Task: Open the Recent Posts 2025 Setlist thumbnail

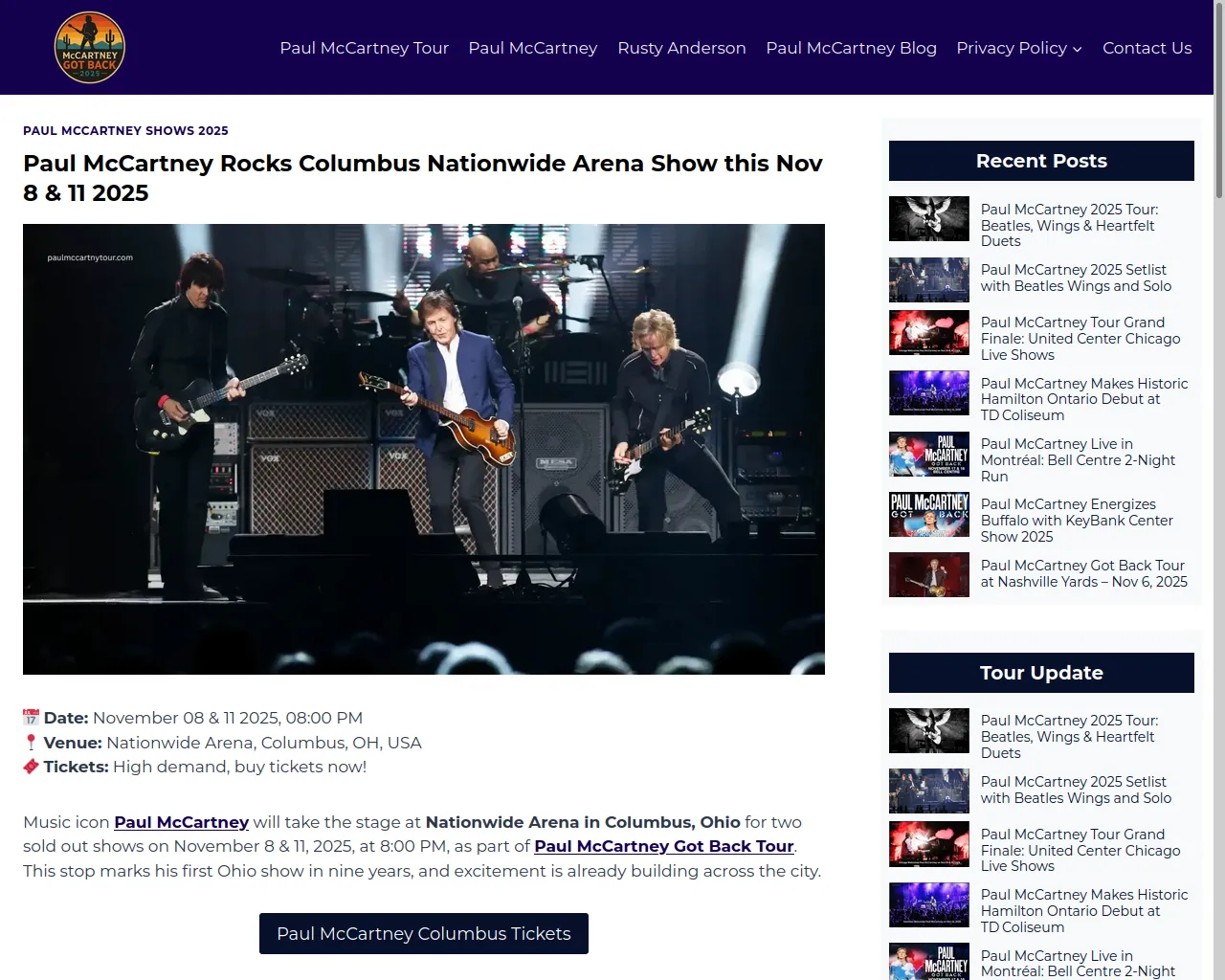Action: click(929, 279)
